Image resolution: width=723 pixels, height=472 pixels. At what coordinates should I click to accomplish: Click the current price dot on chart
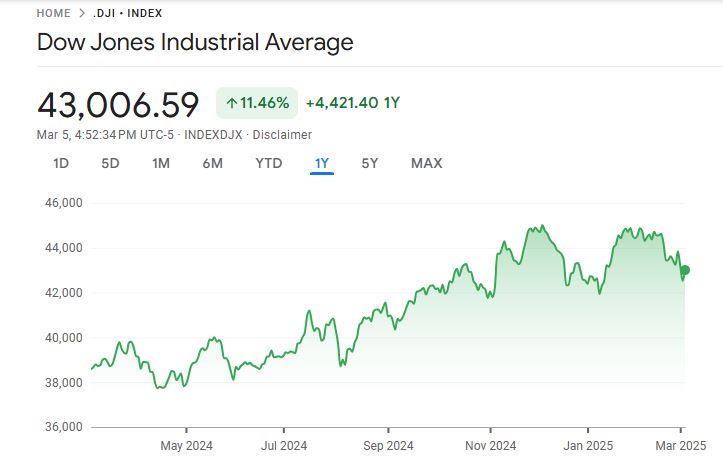point(685,270)
